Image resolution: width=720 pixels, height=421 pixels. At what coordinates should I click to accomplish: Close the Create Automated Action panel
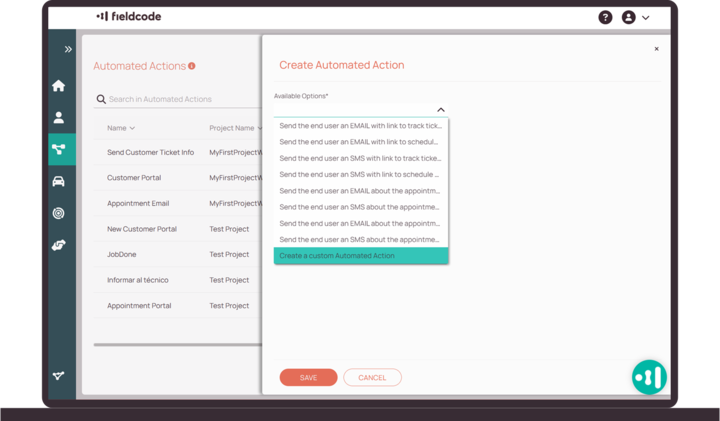click(656, 49)
